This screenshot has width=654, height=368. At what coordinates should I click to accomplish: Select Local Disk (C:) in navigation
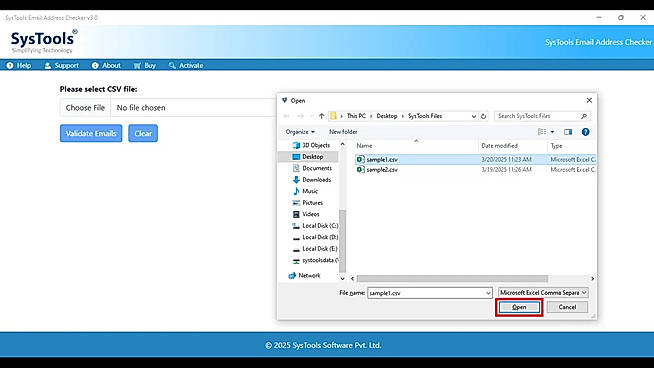315,225
